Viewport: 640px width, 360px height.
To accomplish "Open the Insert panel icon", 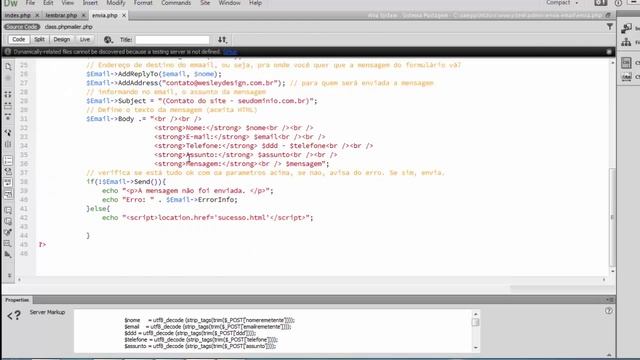I will (627, 28).
